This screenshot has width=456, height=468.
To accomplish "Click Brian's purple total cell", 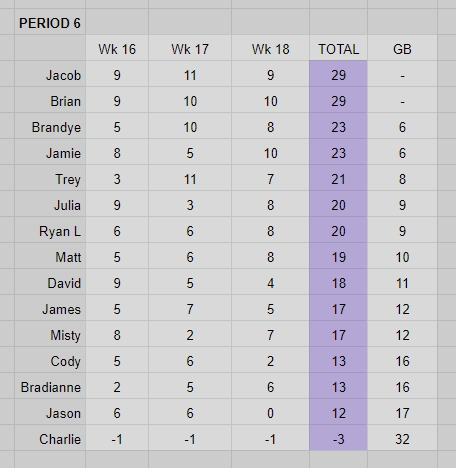I will (x=338, y=100).
